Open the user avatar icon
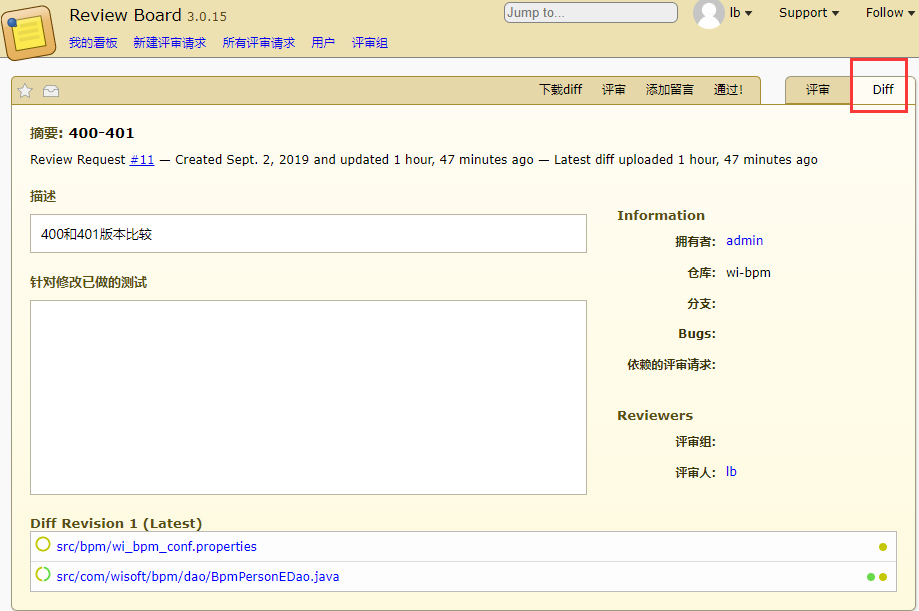This screenshot has width=919, height=611. (x=709, y=13)
